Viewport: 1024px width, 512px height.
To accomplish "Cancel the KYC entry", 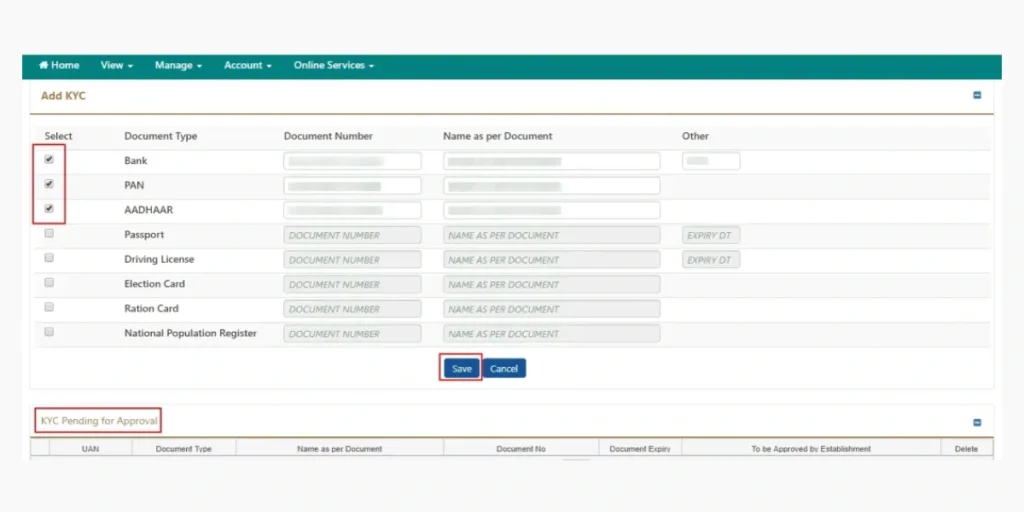I will 504,368.
